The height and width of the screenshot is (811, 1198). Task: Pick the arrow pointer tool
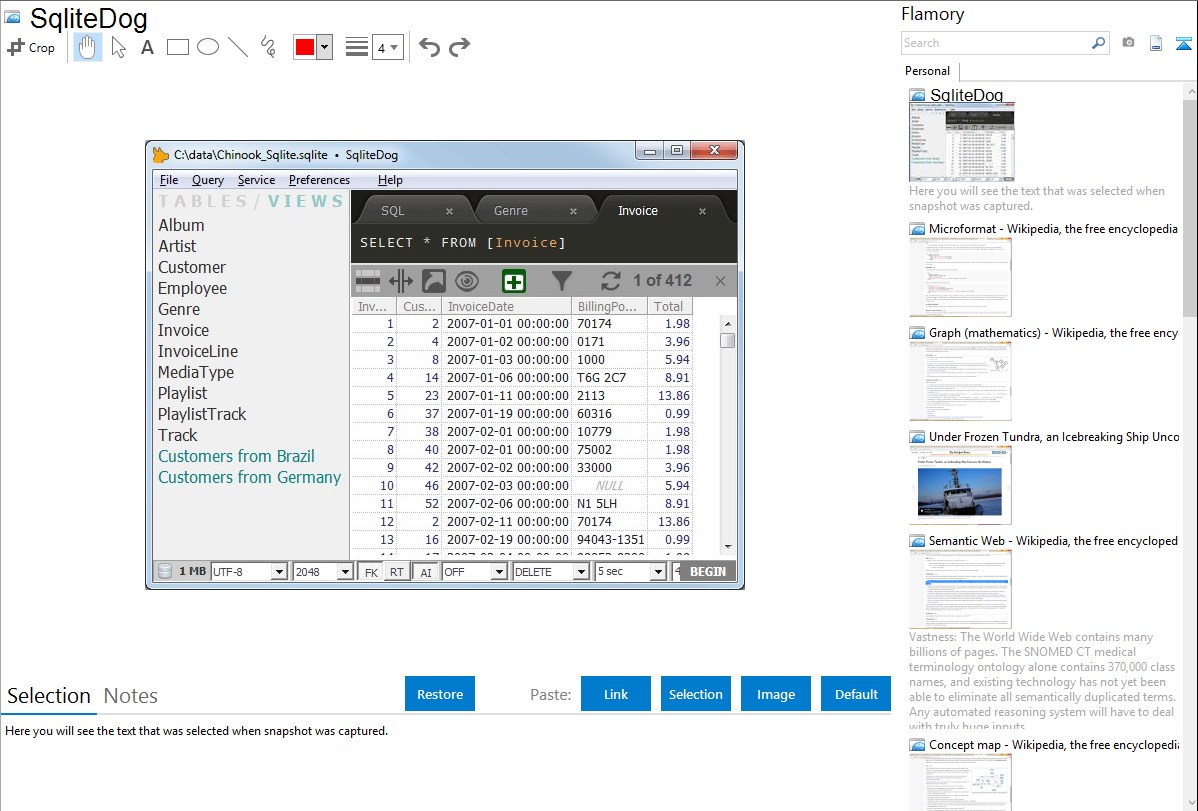118,47
